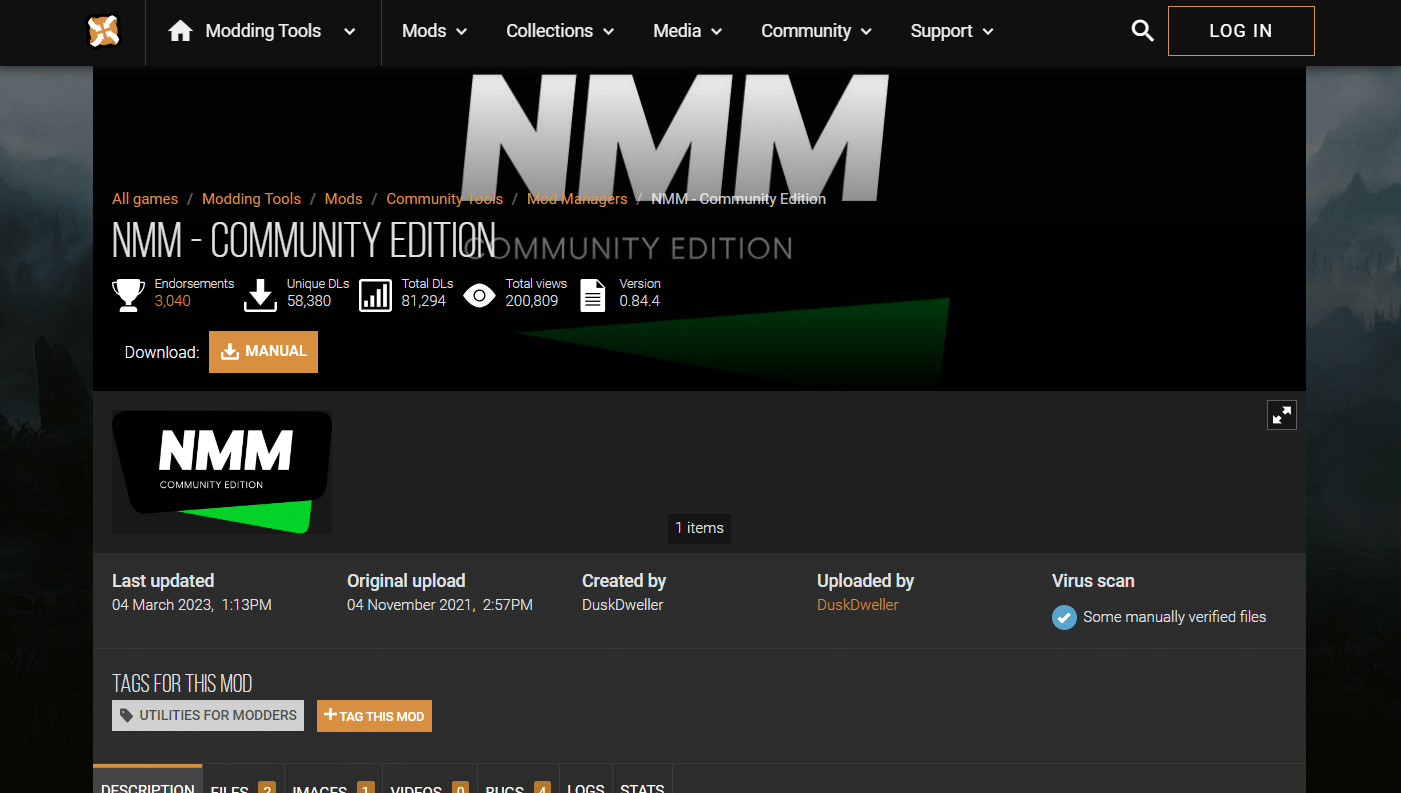Image resolution: width=1401 pixels, height=793 pixels.
Task: Click the Nexus Mods logo icon
Action: point(103,31)
